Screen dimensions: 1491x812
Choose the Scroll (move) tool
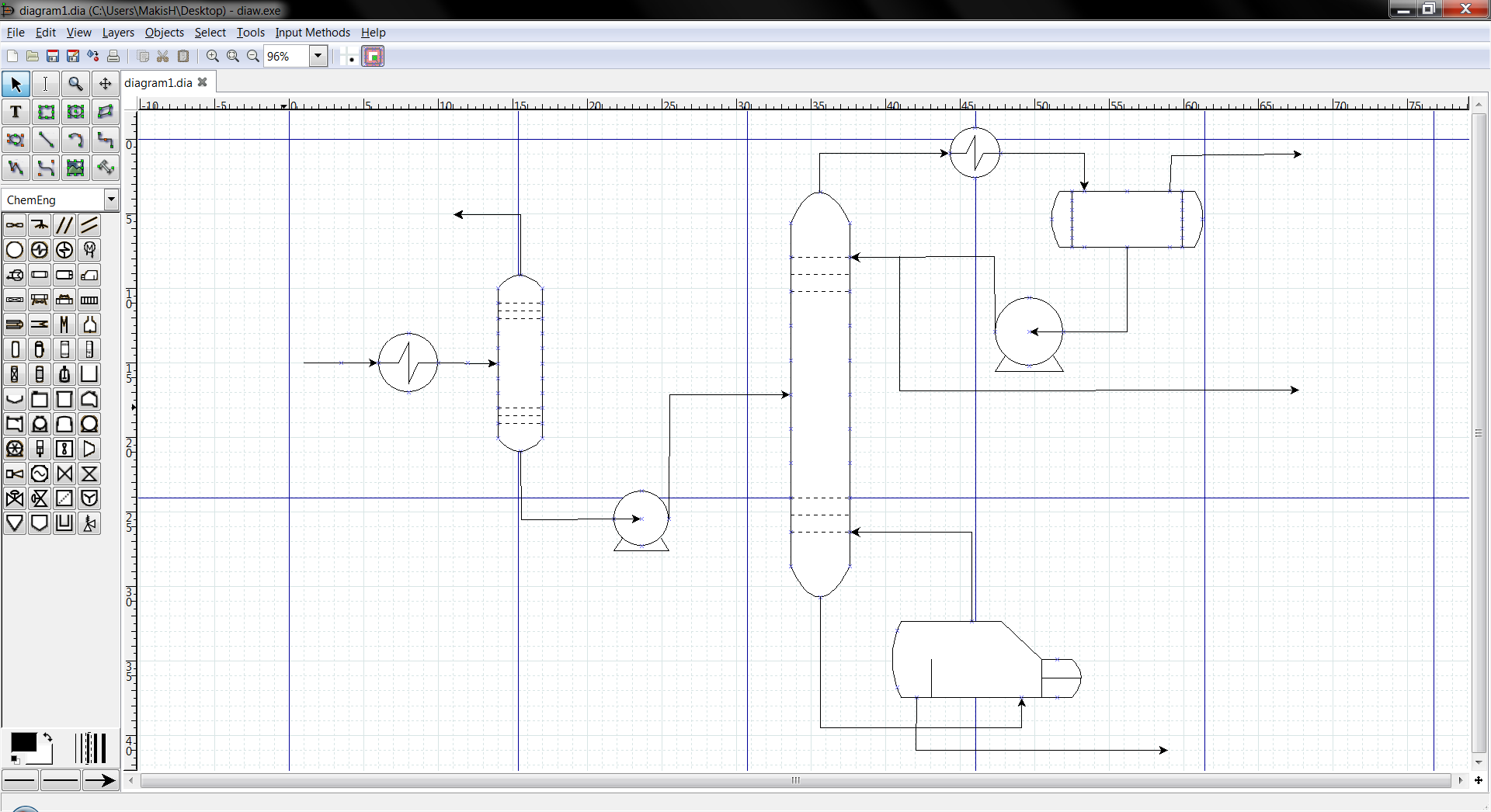pyautogui.click(x=105, y=84)
